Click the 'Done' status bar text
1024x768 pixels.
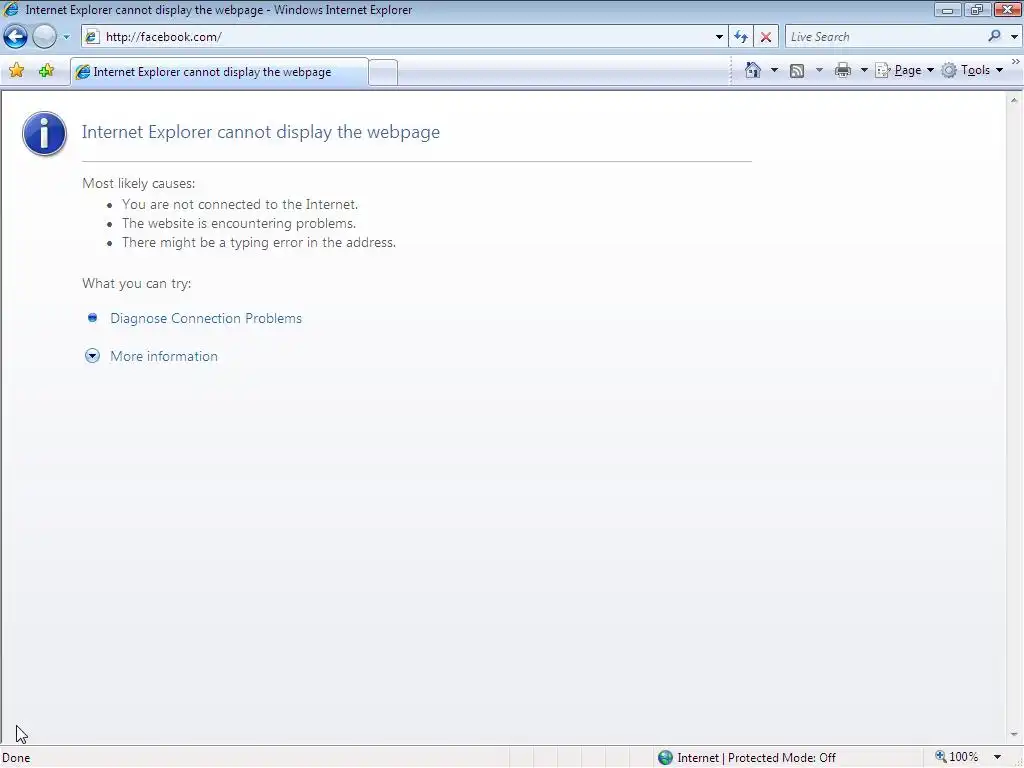[x=16, y=758]
